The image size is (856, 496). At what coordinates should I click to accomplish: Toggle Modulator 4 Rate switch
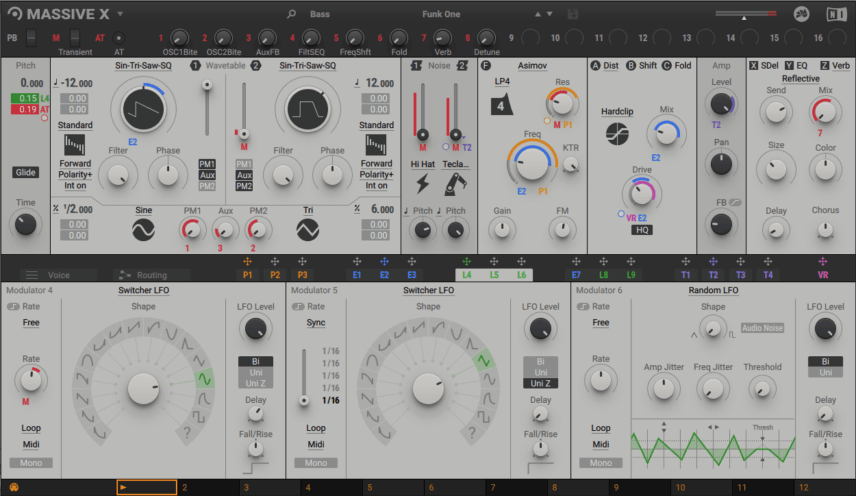13,307
